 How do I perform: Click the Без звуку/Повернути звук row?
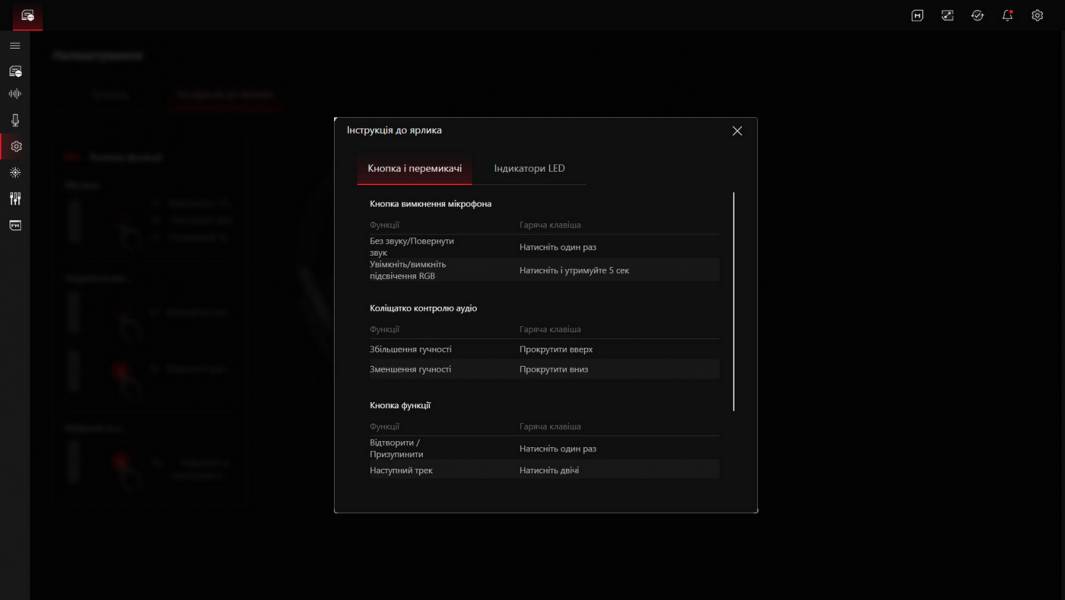(543, 247)
